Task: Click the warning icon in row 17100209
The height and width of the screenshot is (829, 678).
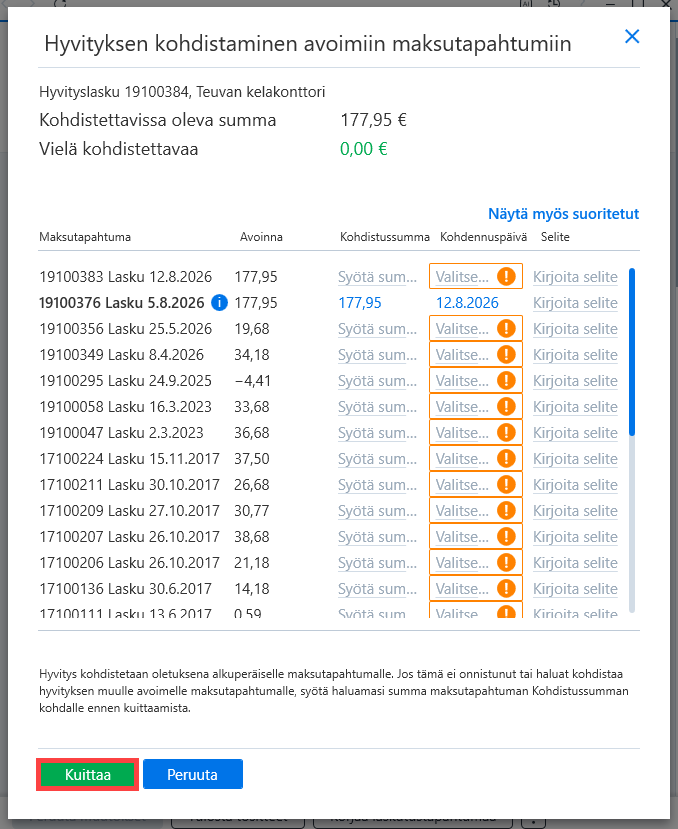Action: tap(506, 511)
